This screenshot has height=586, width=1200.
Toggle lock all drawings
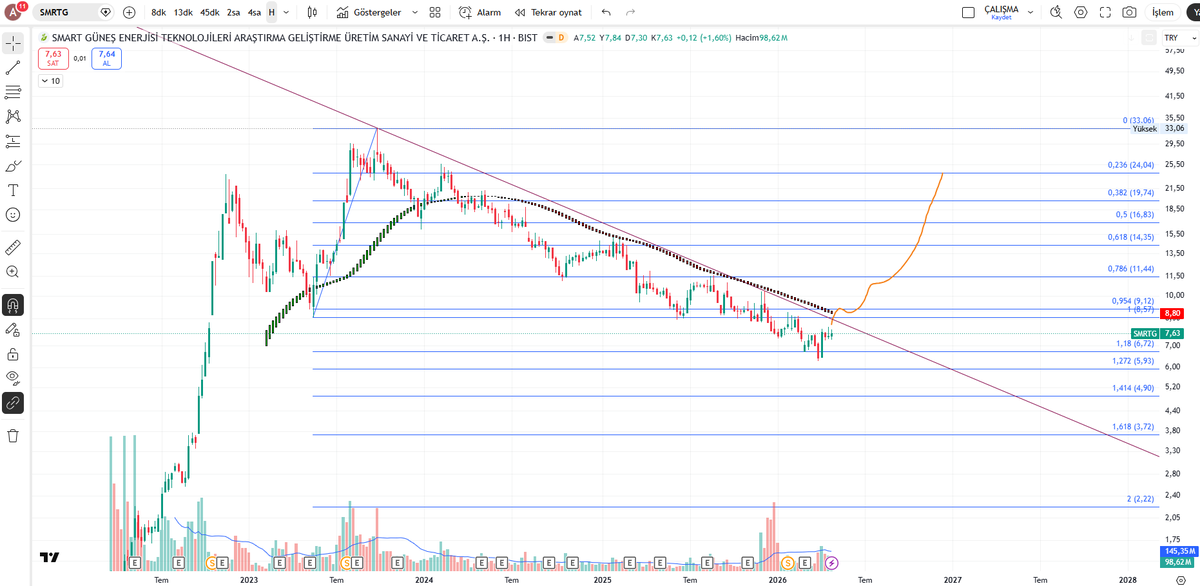click(13, 353)
